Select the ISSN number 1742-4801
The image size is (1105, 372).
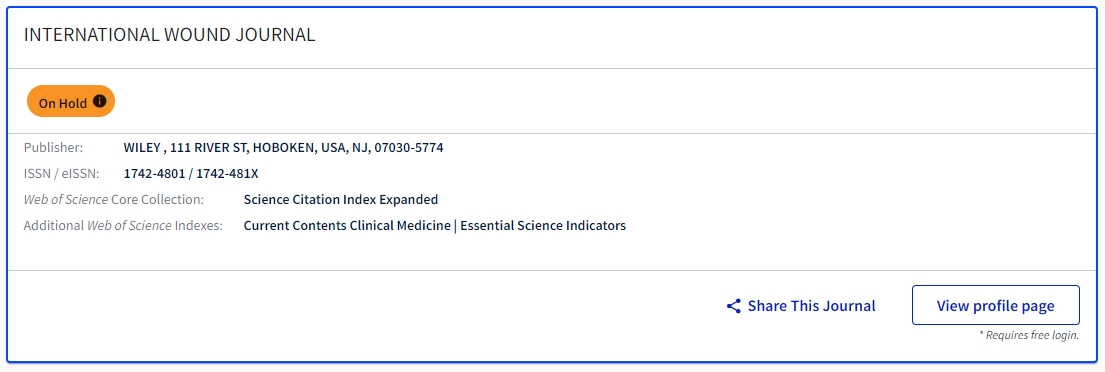point(154,173)
